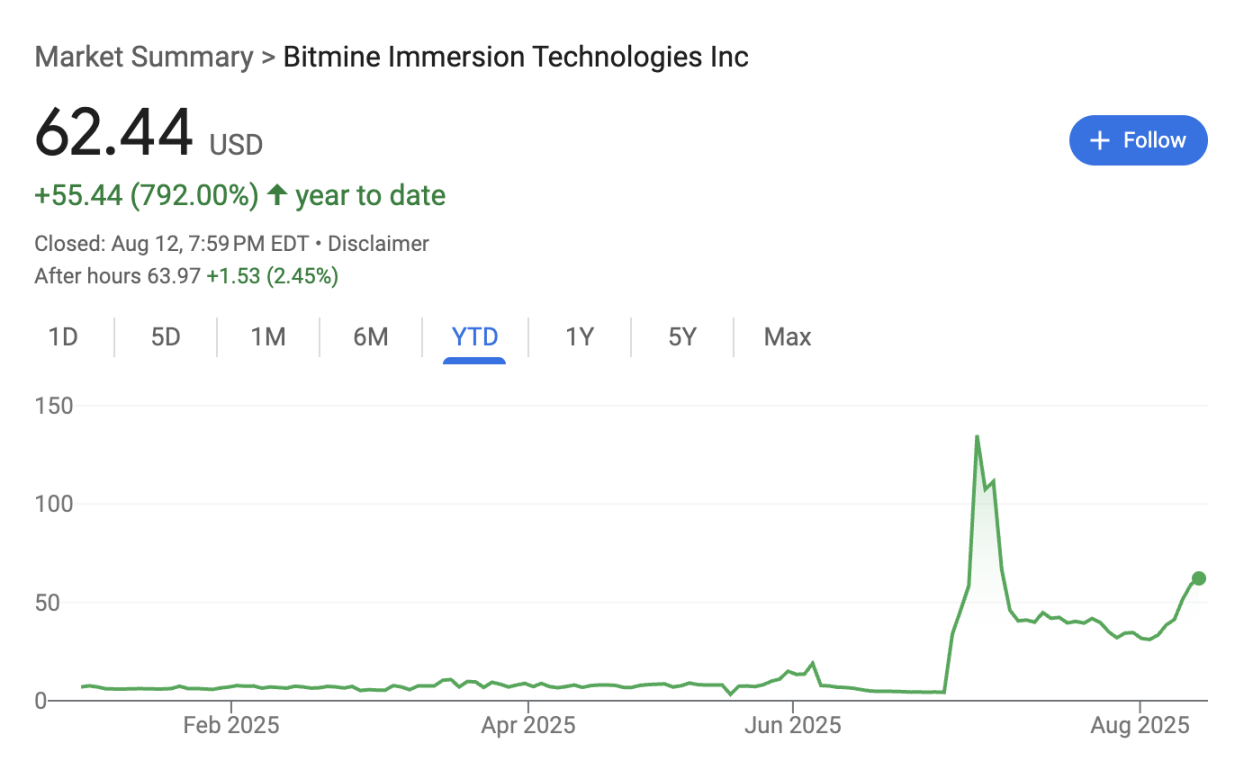This screenshot has width=1244, height=770.
Task: Click the Feb 2025 axis label
Action: [x=231, y=725]
